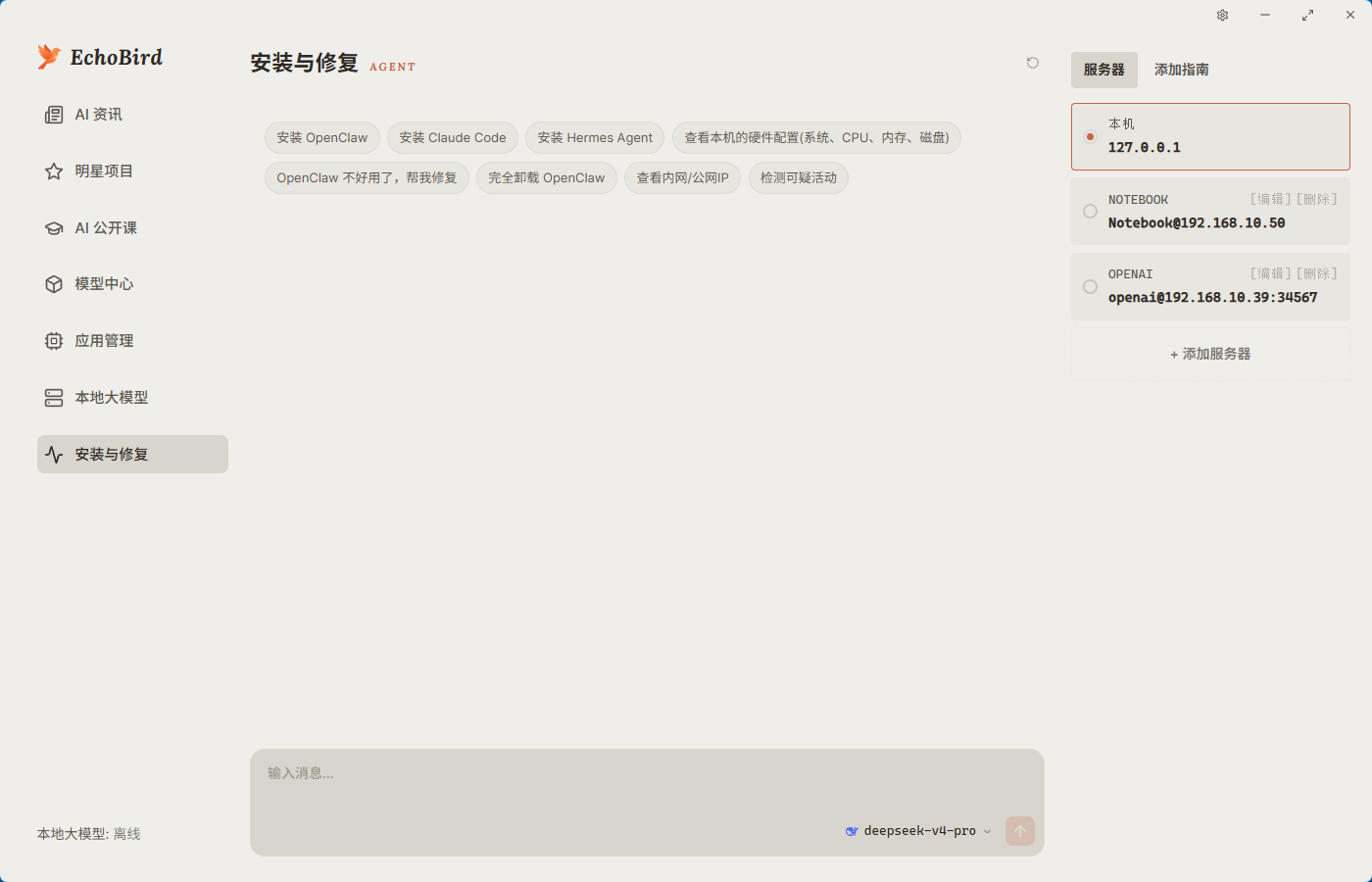
Task: Open 模型中心 in the sidebar
Action: (132, 284)
